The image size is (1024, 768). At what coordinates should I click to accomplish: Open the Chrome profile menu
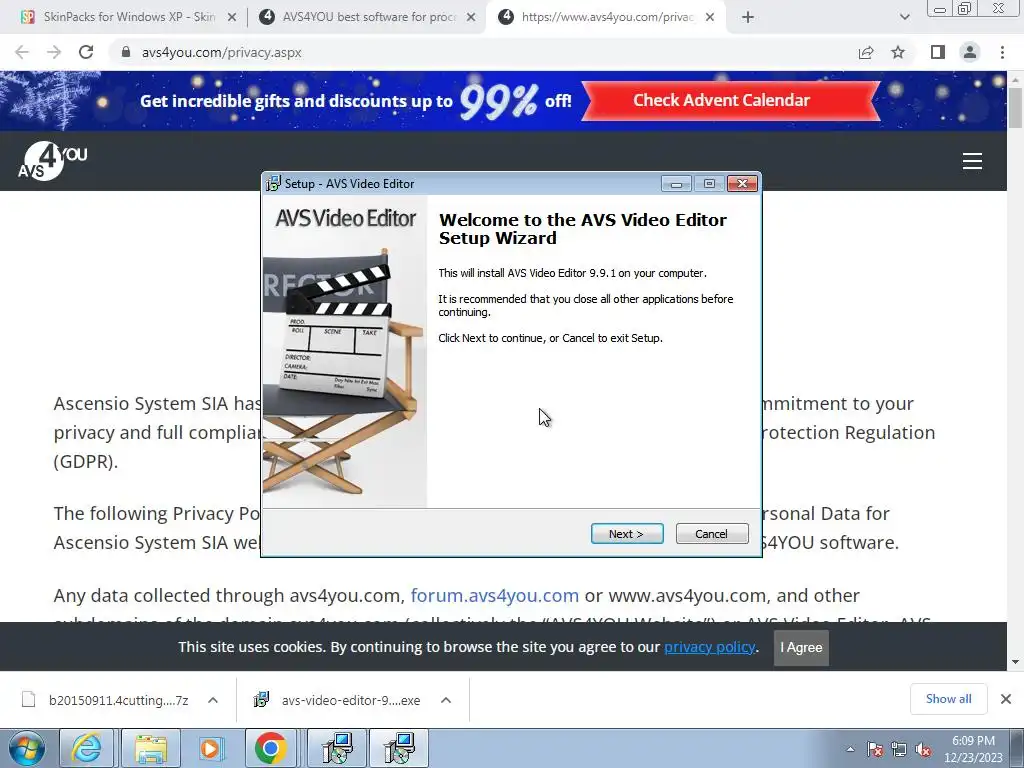970,52
